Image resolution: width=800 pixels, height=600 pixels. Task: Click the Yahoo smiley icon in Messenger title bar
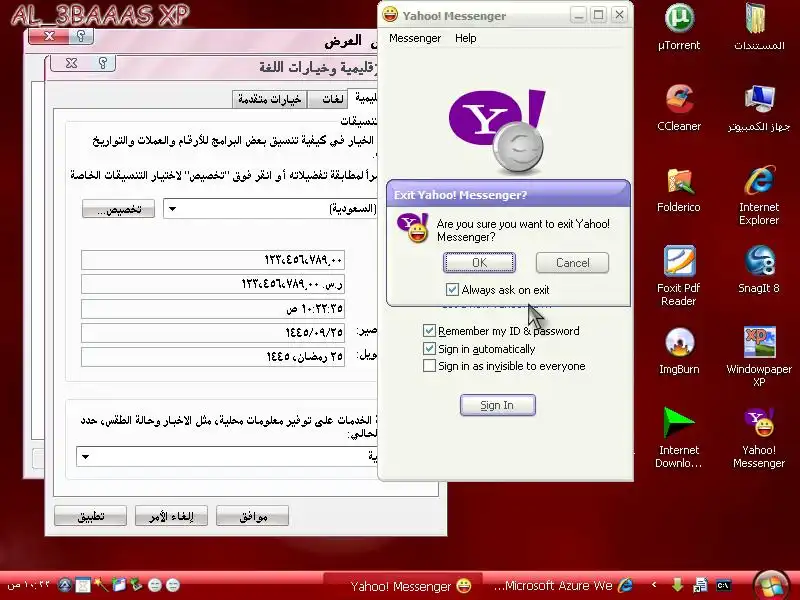(x=390, y=14)
